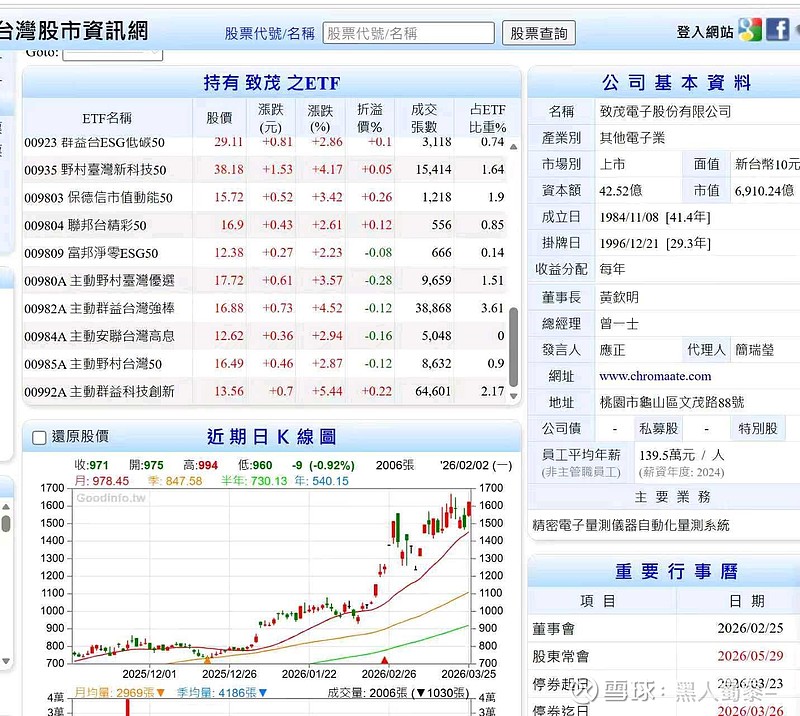Click the 折溢價% column header
The height and width of the screenshot is (716, 800).
(x=370, y=118)
